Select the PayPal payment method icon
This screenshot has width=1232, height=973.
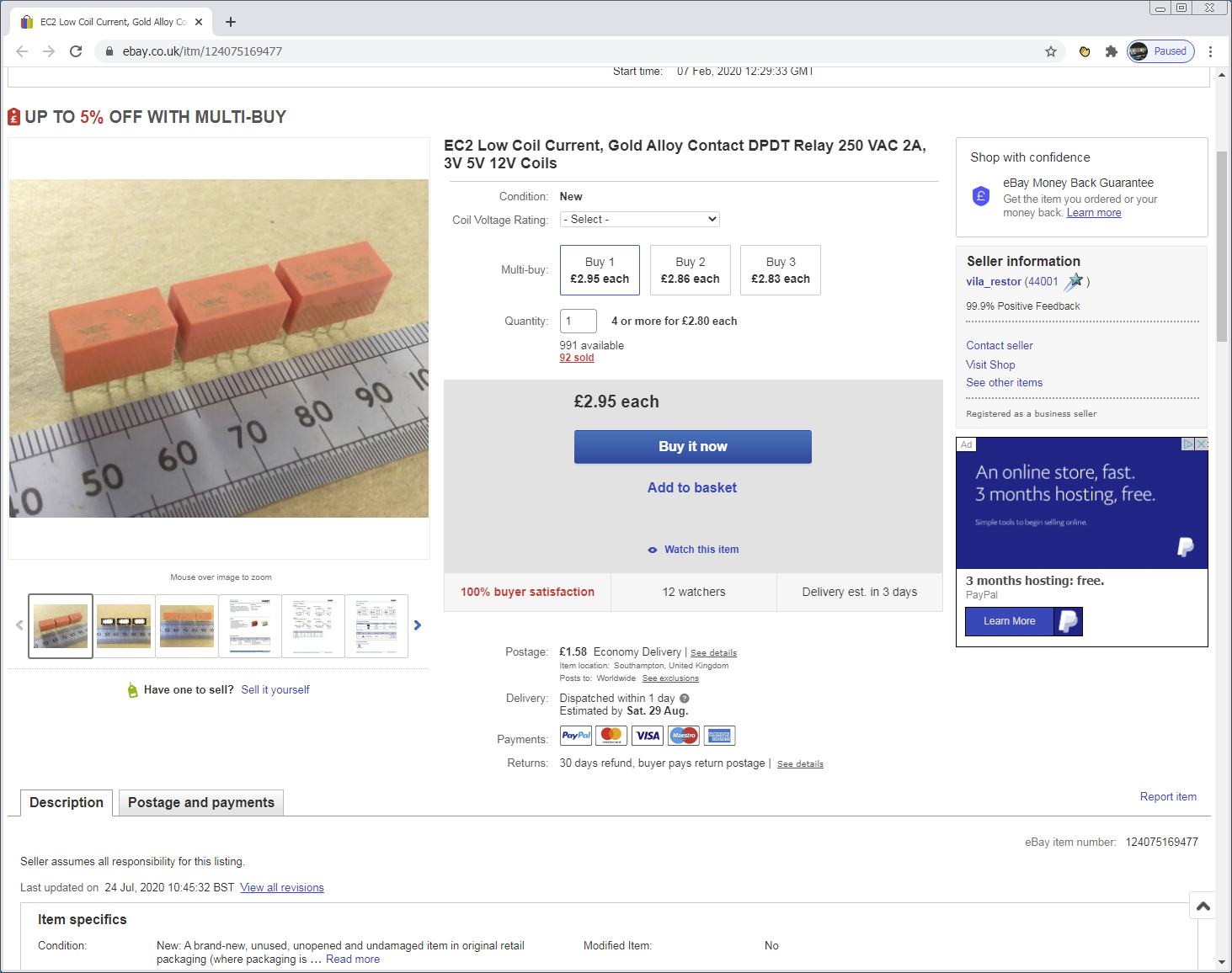point(575,735)
